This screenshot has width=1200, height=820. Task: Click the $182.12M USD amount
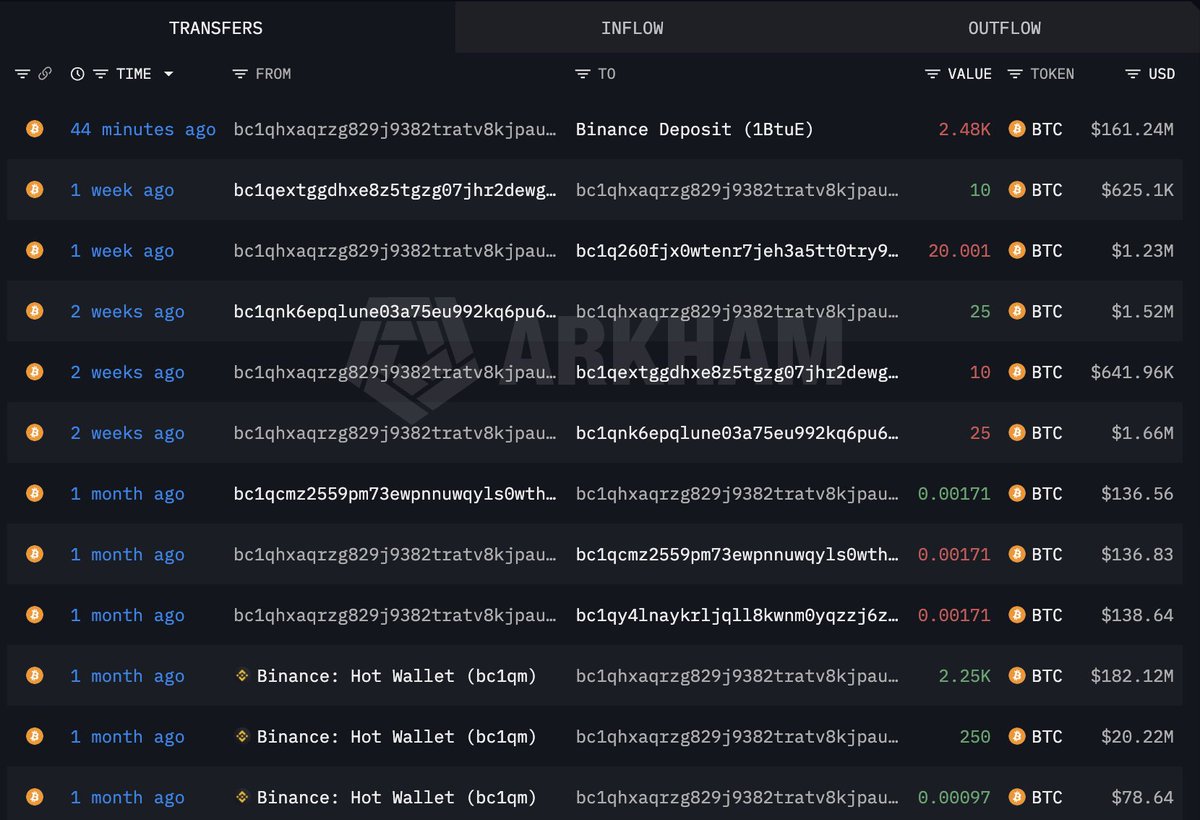point(1132,677)
